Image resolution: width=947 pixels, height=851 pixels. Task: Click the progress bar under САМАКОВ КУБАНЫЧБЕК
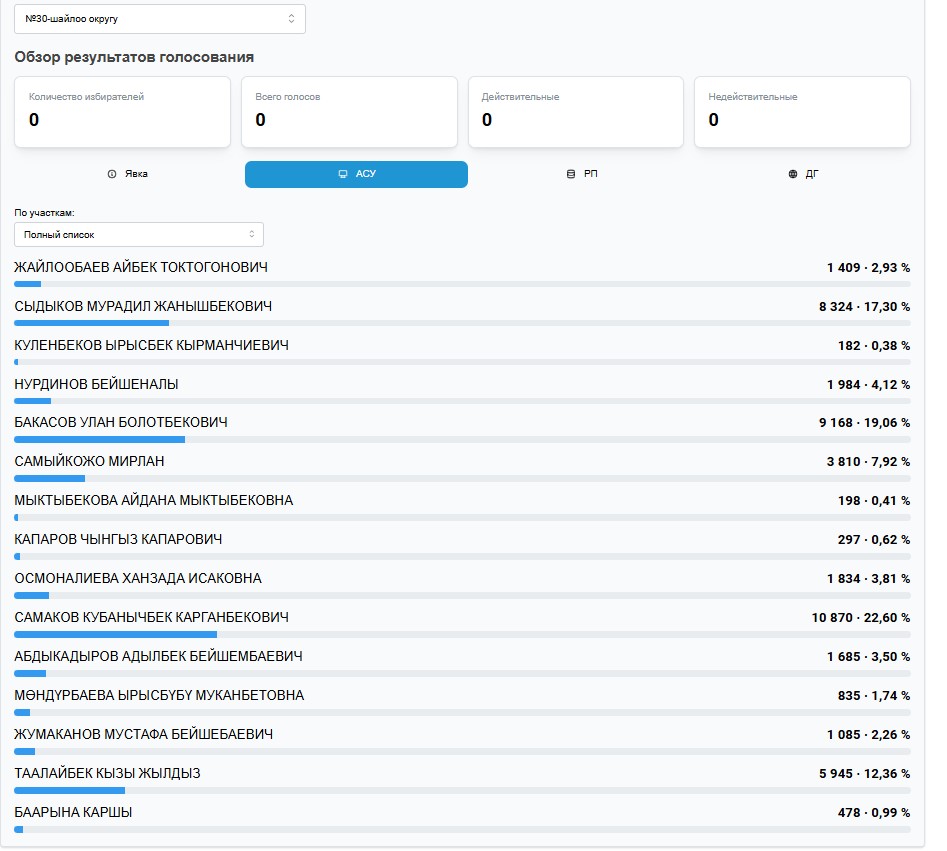pyautogui.click(x=462, y=634)
